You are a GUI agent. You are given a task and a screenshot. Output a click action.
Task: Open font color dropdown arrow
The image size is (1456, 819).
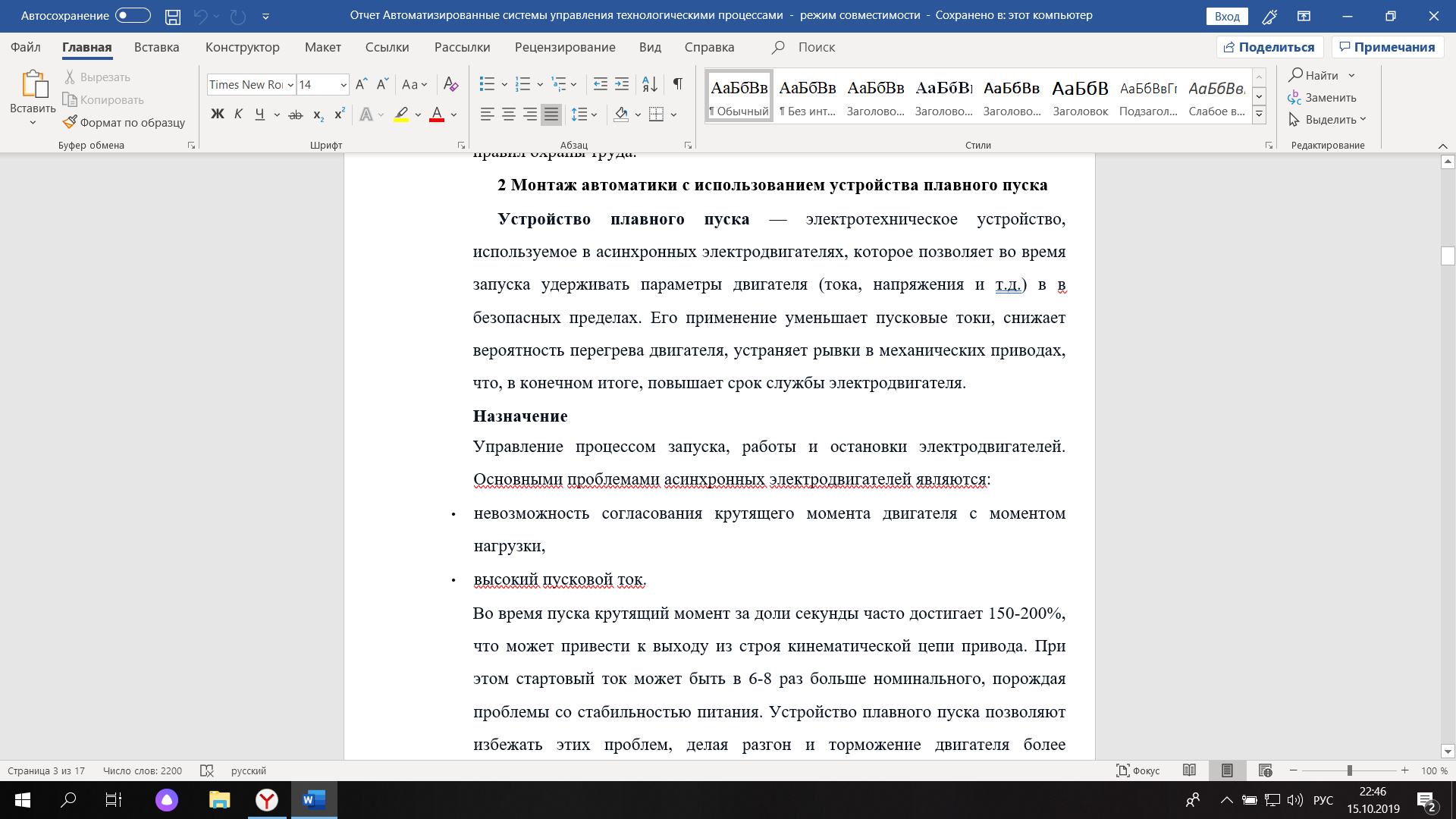coord(453,115)
